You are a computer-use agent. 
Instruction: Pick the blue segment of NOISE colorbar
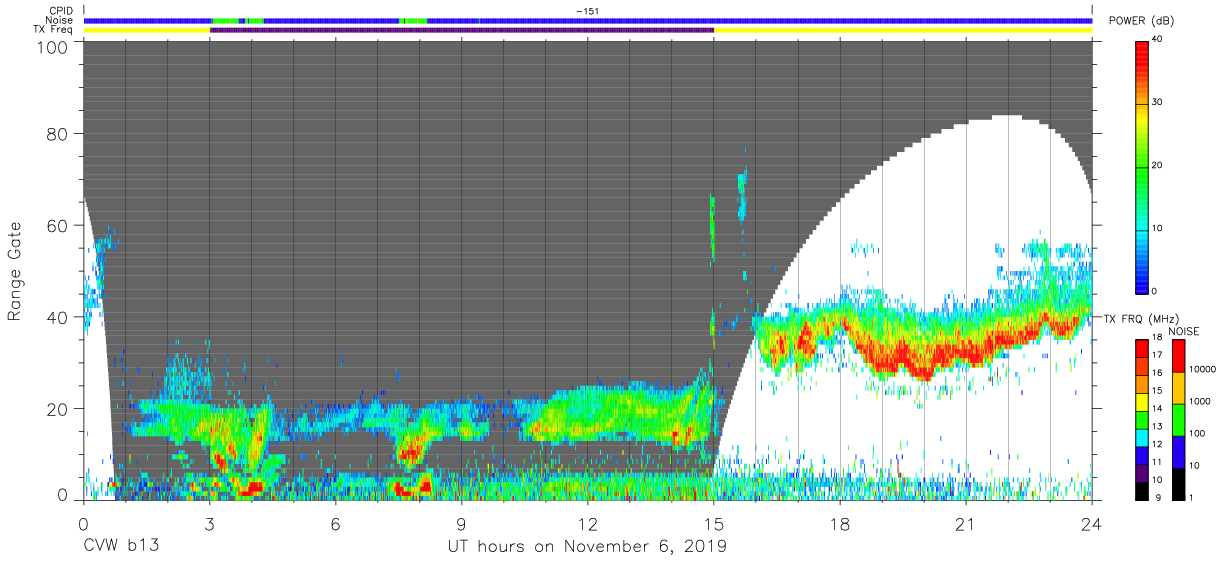1181,451
